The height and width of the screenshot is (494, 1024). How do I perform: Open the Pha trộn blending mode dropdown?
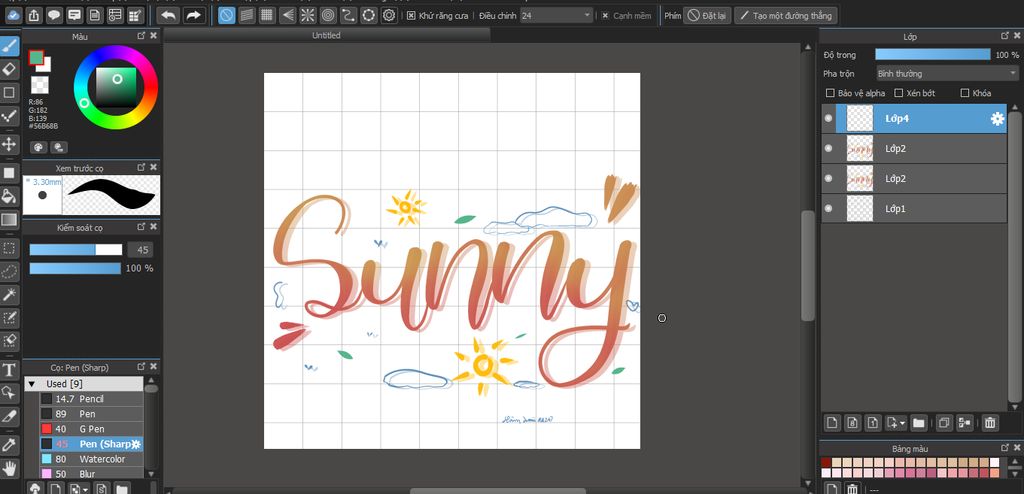tap(947, 73)
